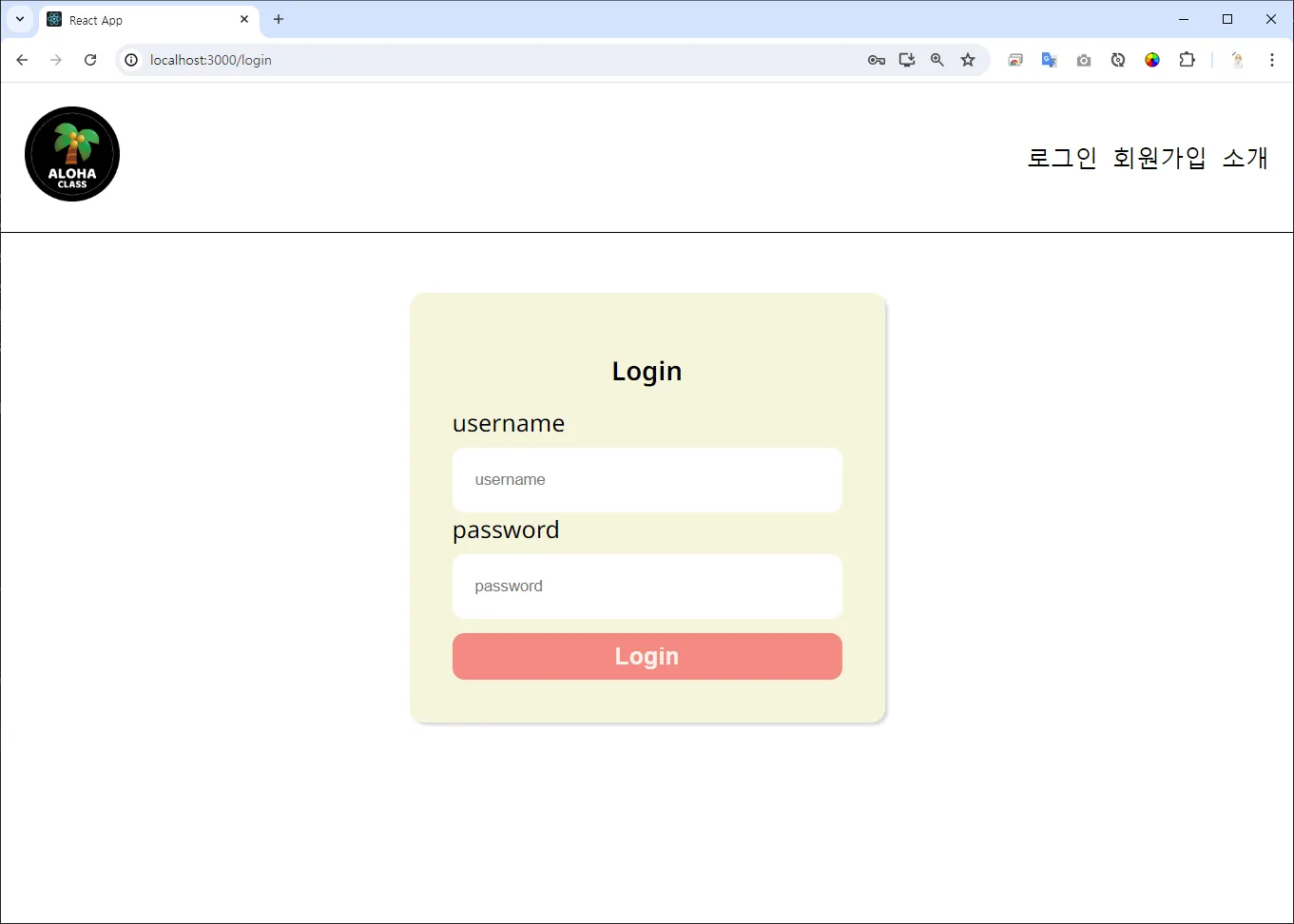Click the React atom favicon on the tab
The image size is (1294, 924).
click(x=54, y=19)
